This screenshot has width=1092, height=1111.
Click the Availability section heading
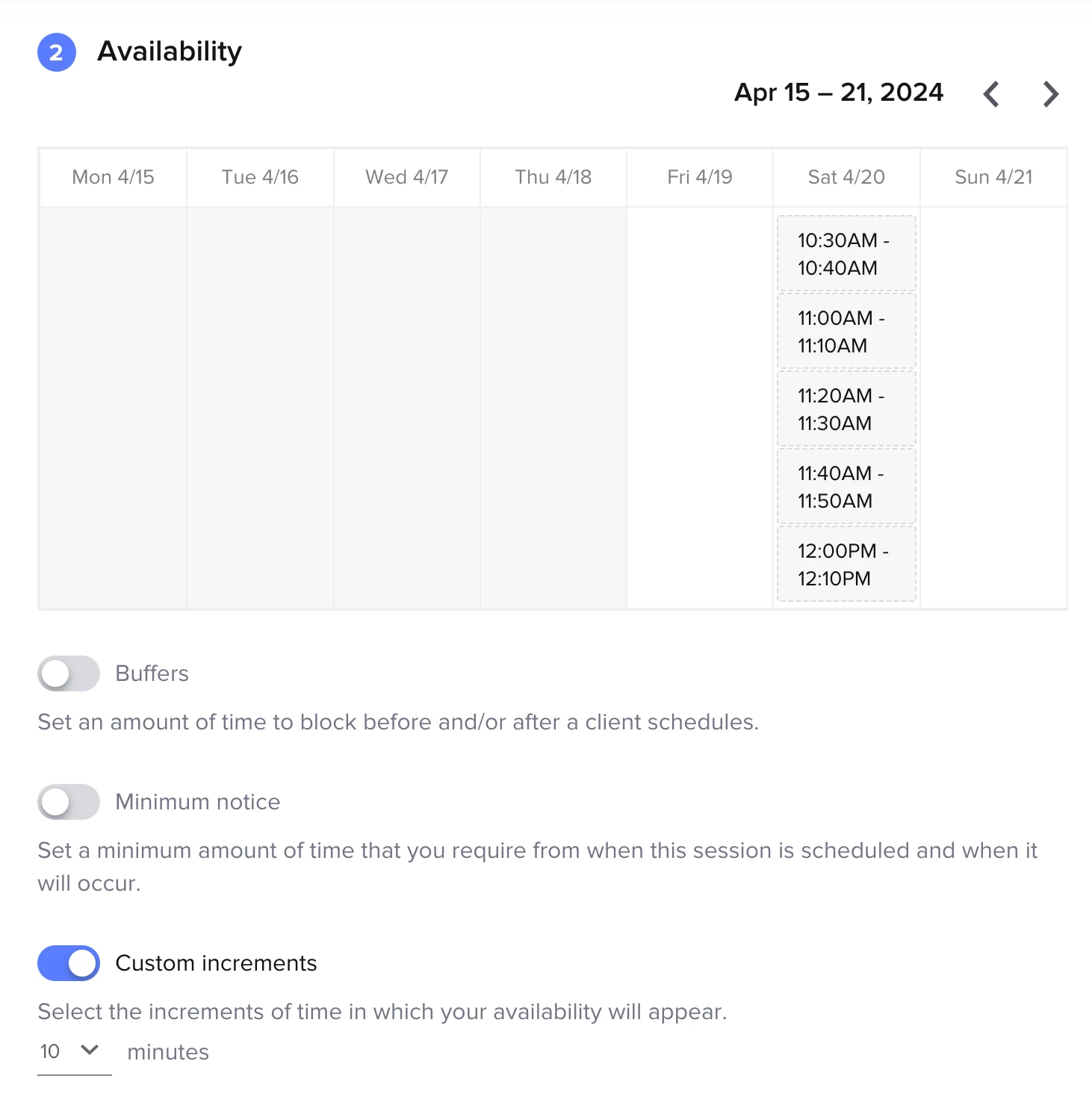tap(170, 52)
